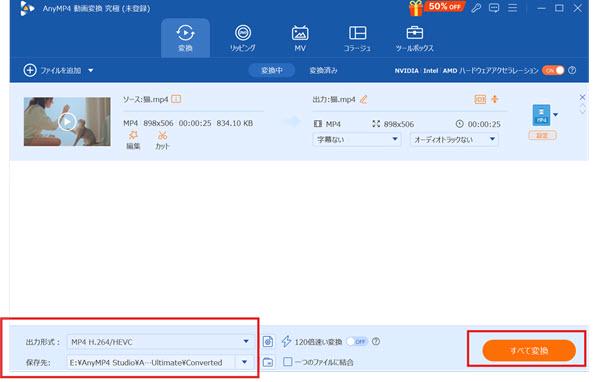Switch to the コラージュ tab
Screen dimensions: 599x382
(357, 38)
